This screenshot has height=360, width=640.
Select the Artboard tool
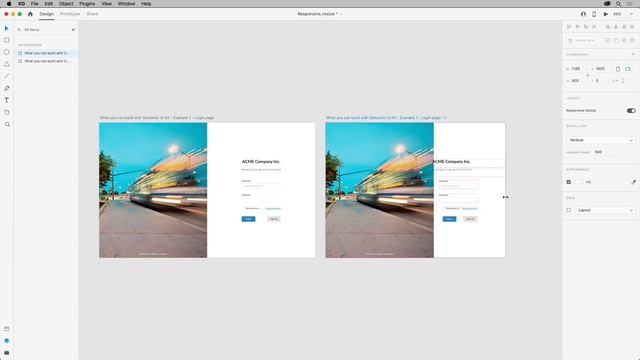(x=7, y=112)
